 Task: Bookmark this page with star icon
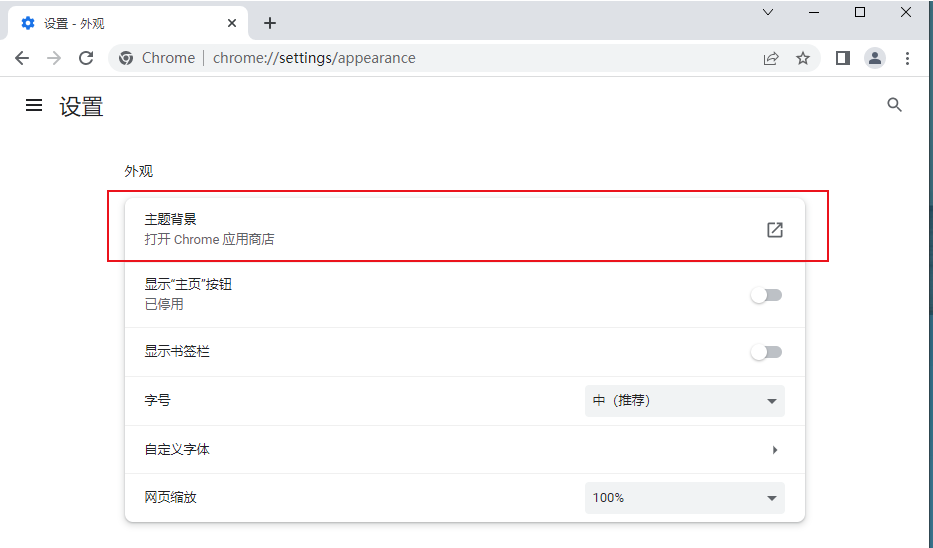coord(803,58)
